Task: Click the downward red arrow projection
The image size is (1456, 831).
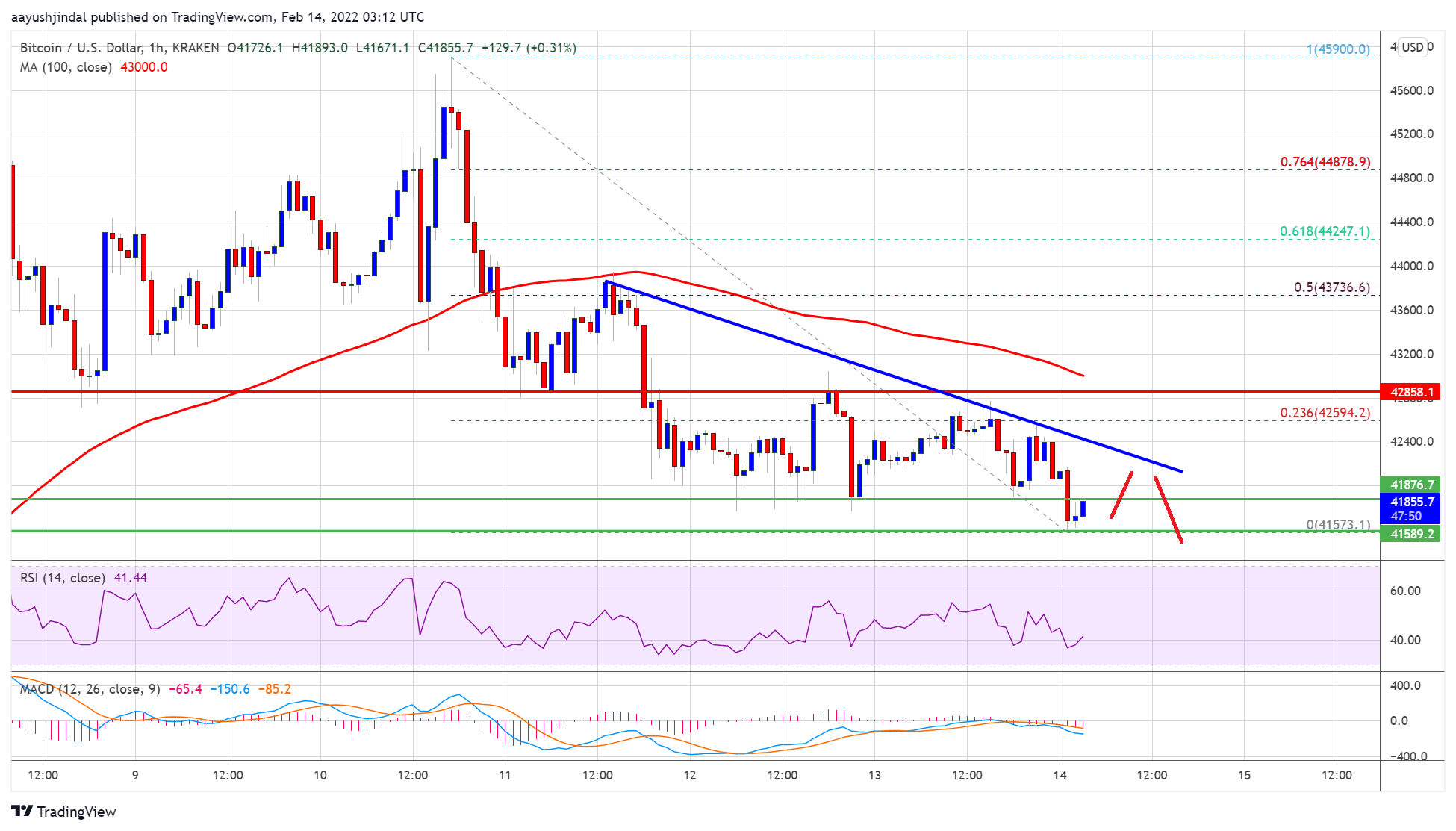Action: (1169, 509)
